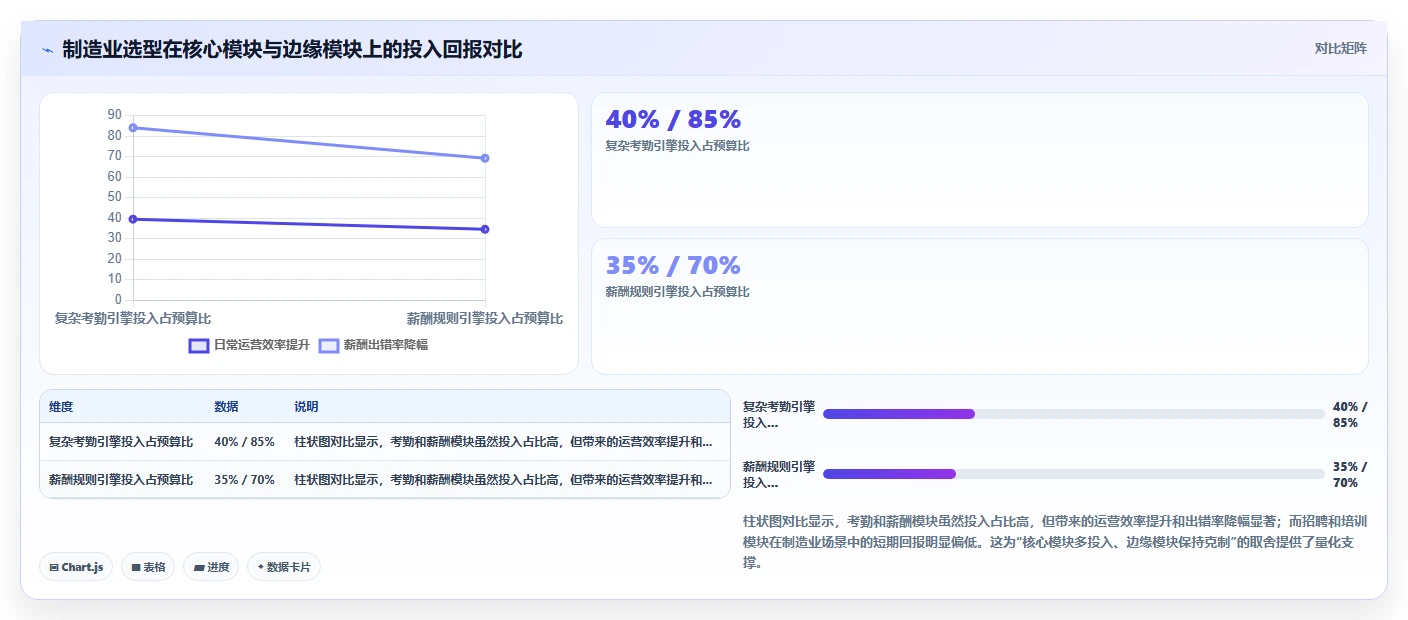Click the large 35% / 70% data card figure
The height and width of the screenshot is (620, 1408).
point(673,265)
